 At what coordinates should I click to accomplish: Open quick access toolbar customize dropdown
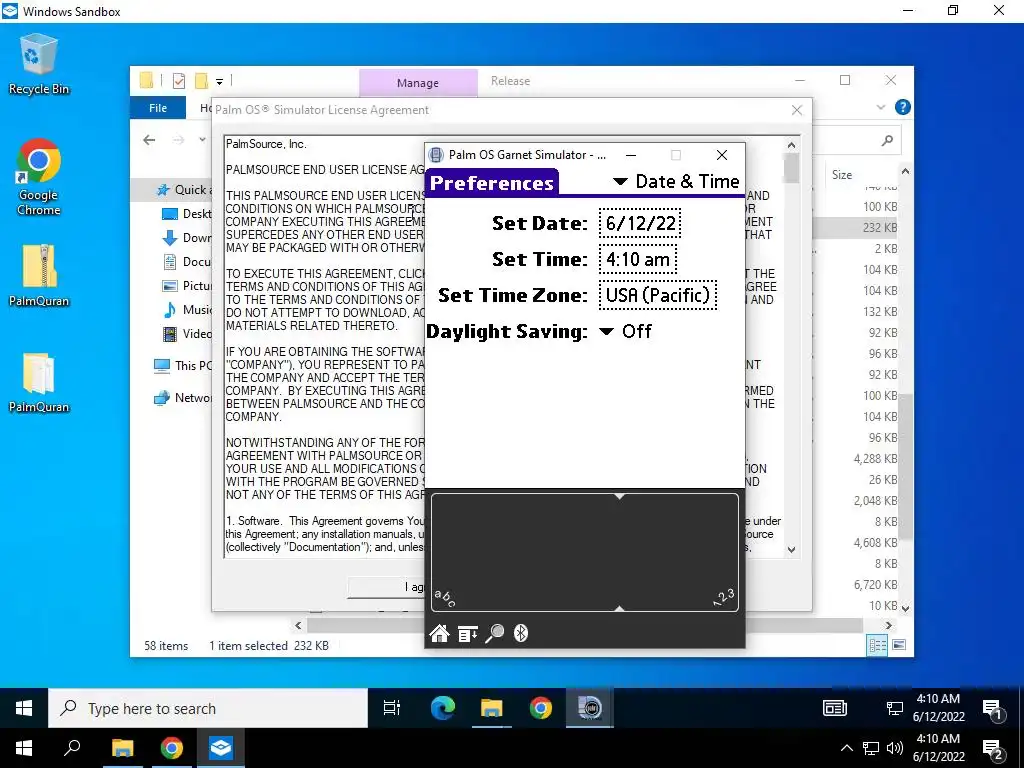[219, 82]
